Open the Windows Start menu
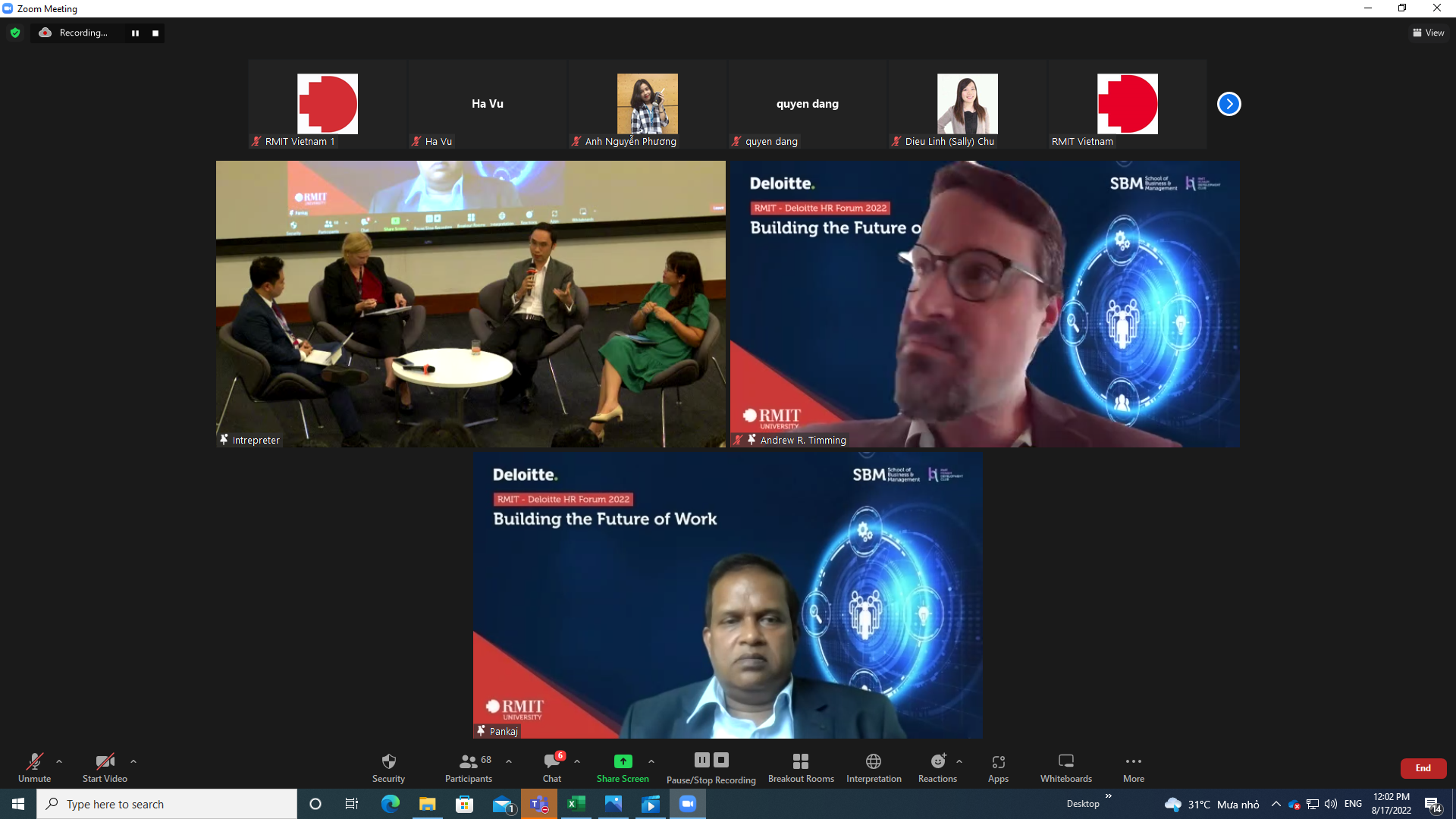 (x=18, y=804)
